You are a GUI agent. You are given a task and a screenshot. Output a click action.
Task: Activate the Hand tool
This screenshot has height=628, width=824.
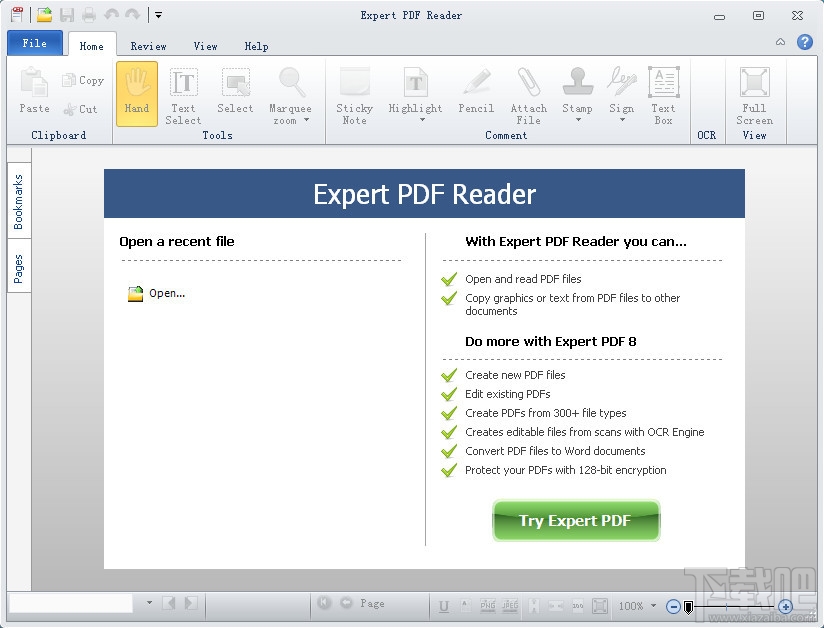coord(137,94)
